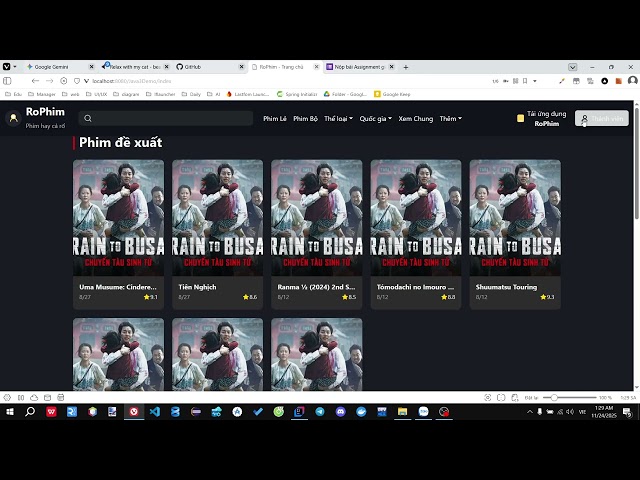Viewport: 640px width, 480px height.
Task: Show hidden system tray icons
Action: coord(530,412)
